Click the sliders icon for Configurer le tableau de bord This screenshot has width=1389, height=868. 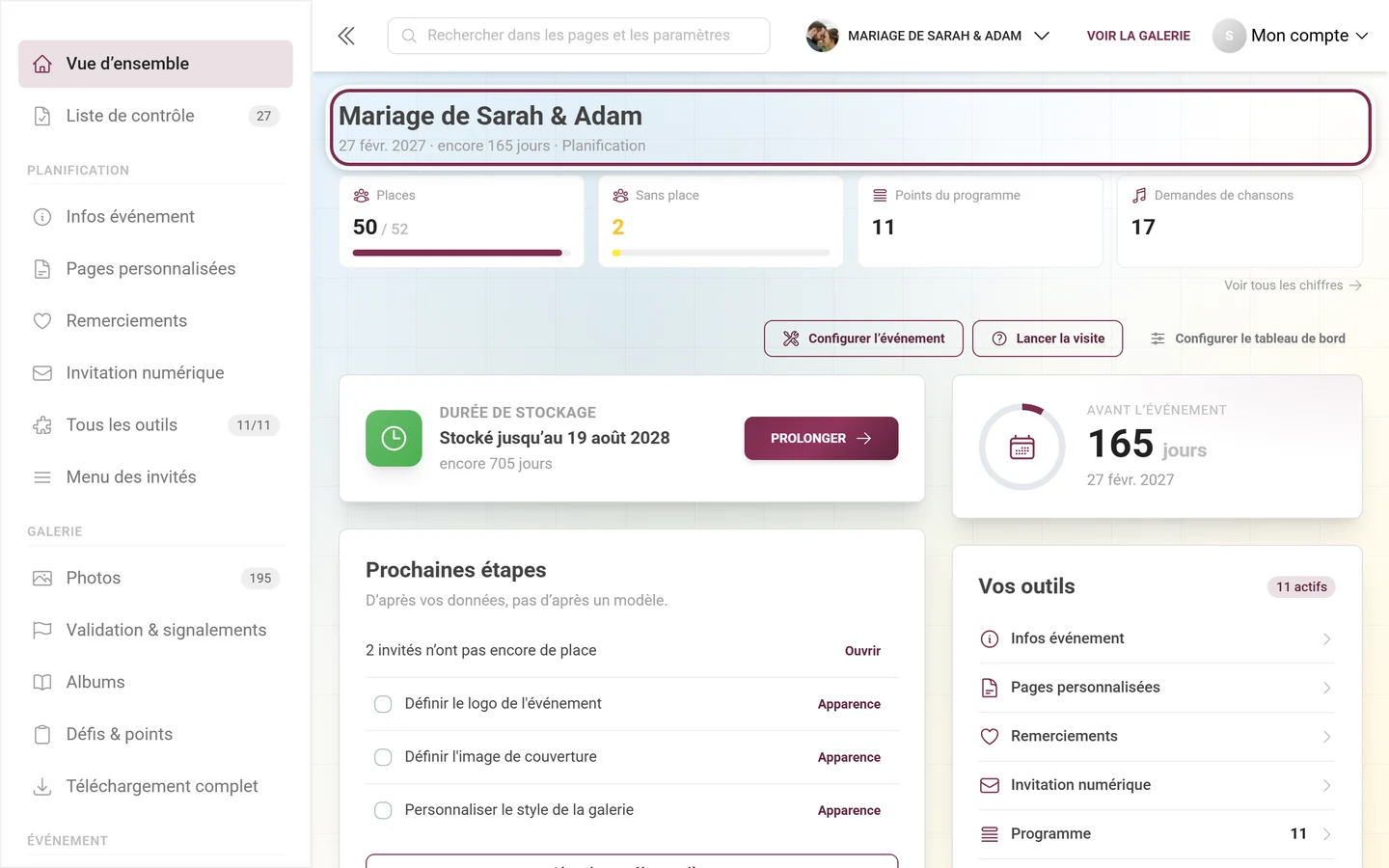(x=1157, y=339)
